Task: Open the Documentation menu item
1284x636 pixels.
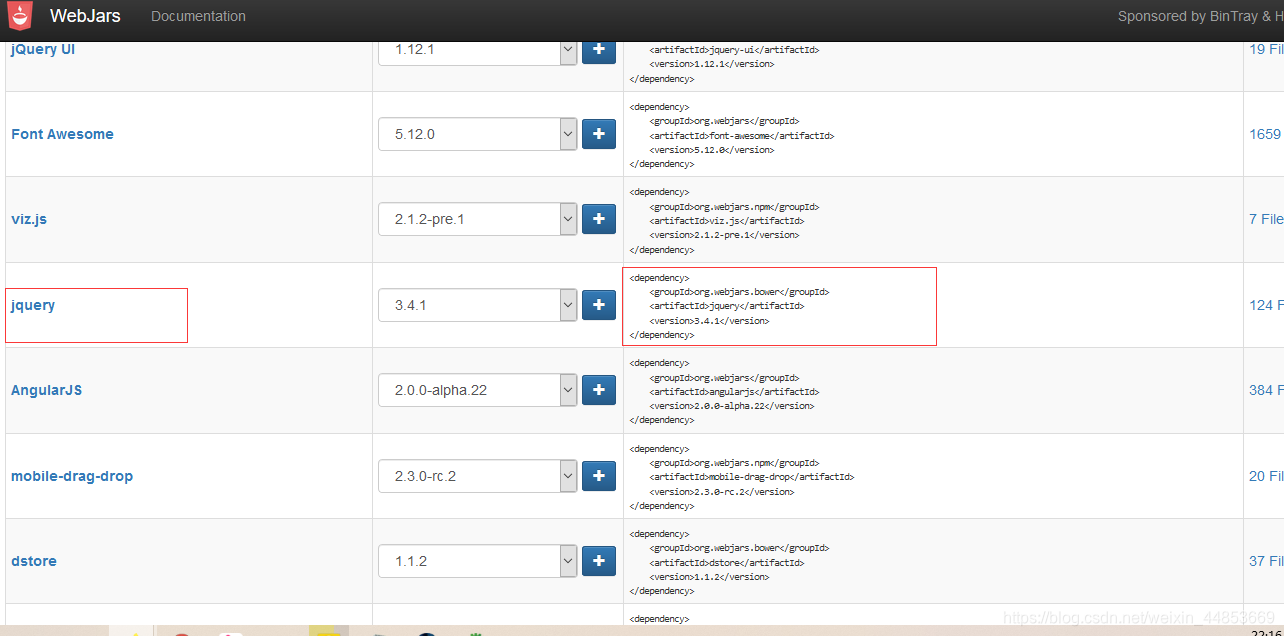Action: click(x=198, y=16)
